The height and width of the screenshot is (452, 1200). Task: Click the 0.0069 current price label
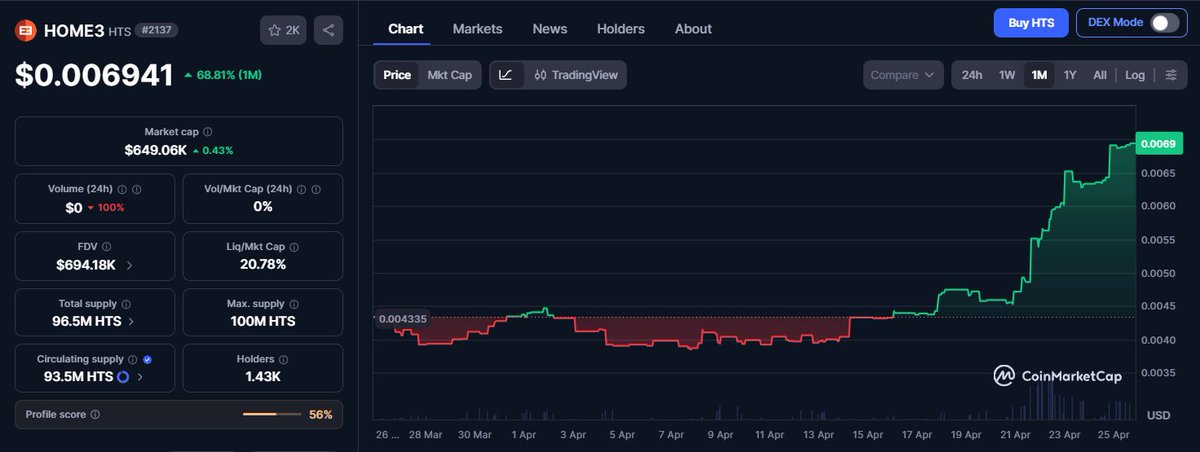pos(1160,144)
